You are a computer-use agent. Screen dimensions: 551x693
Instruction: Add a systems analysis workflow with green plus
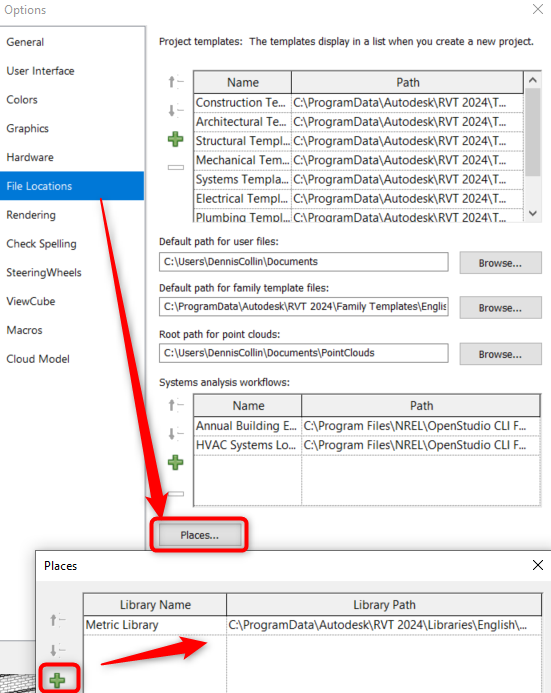[x=175, y=462]
